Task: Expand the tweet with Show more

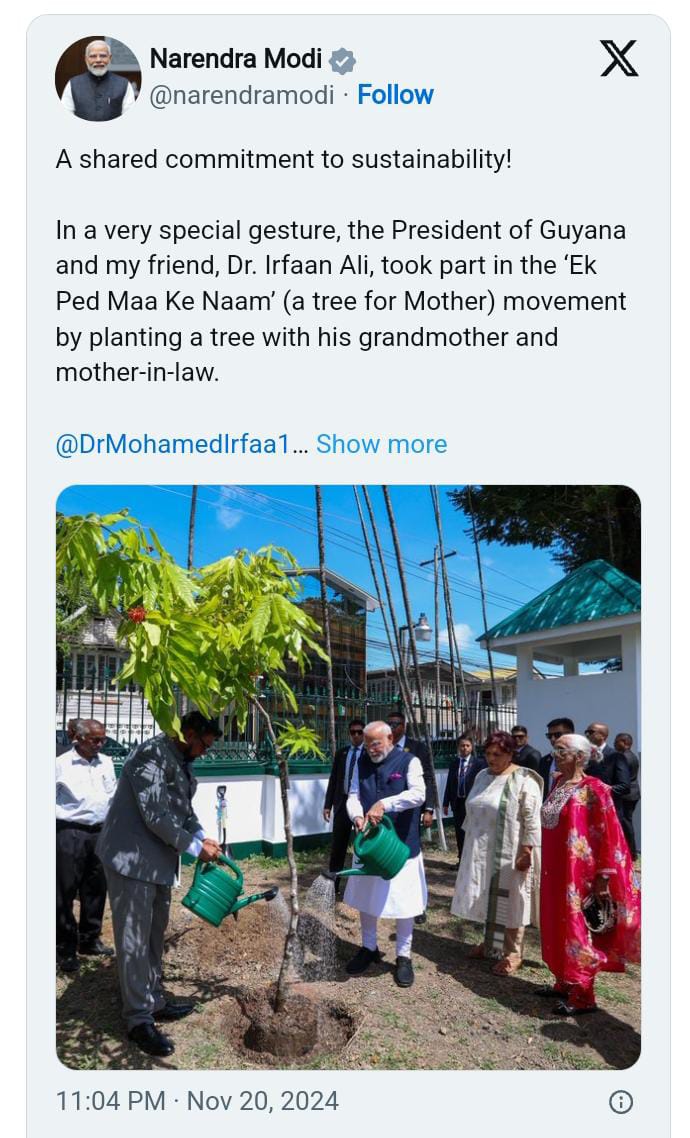Action: (381, 444)
